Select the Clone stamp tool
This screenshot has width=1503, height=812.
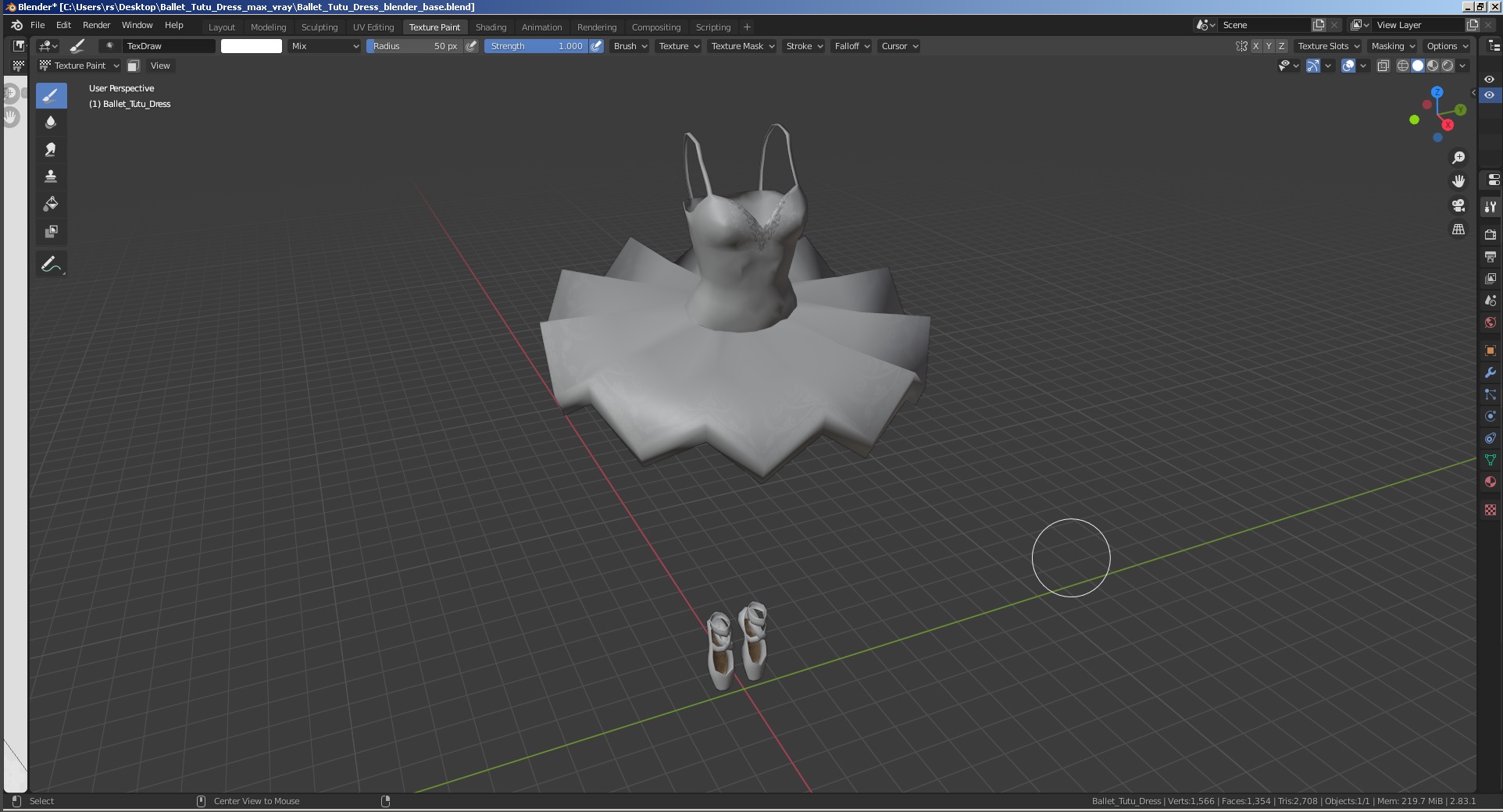[51, 176]
